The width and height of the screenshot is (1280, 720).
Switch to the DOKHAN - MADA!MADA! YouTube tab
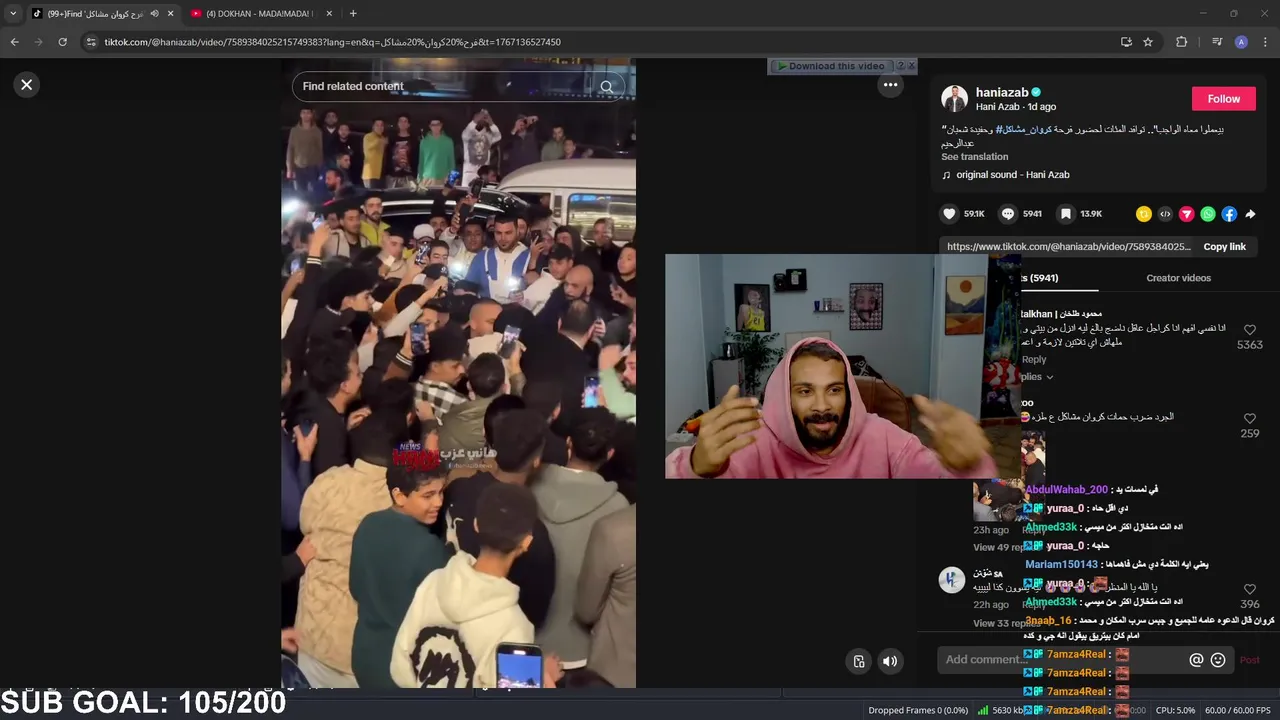(259, 13)
